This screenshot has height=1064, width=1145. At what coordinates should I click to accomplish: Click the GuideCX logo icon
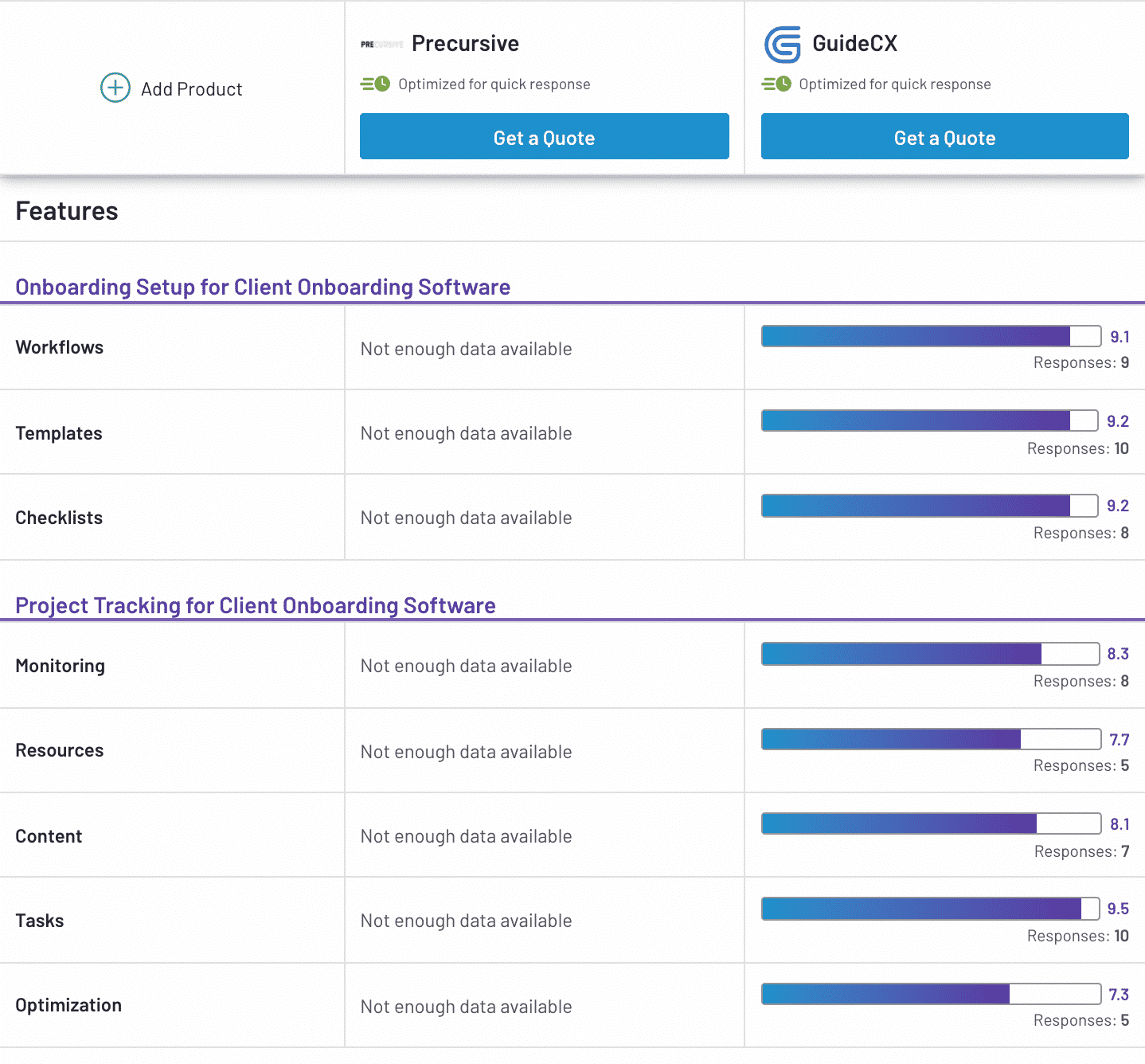click(x=783, y=45)
